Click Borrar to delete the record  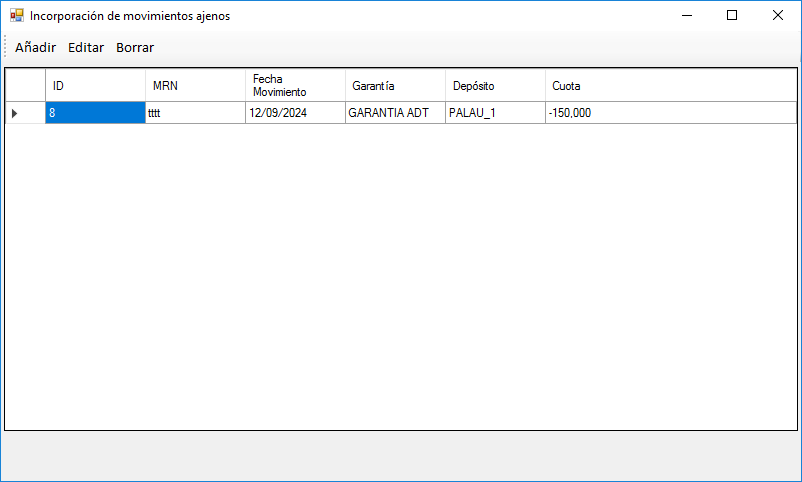135,47
